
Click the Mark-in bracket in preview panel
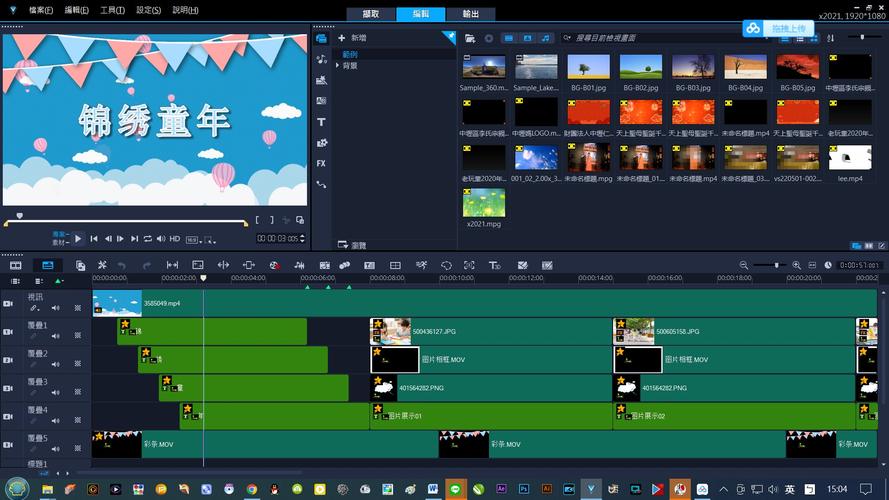[x=257, y=220]
